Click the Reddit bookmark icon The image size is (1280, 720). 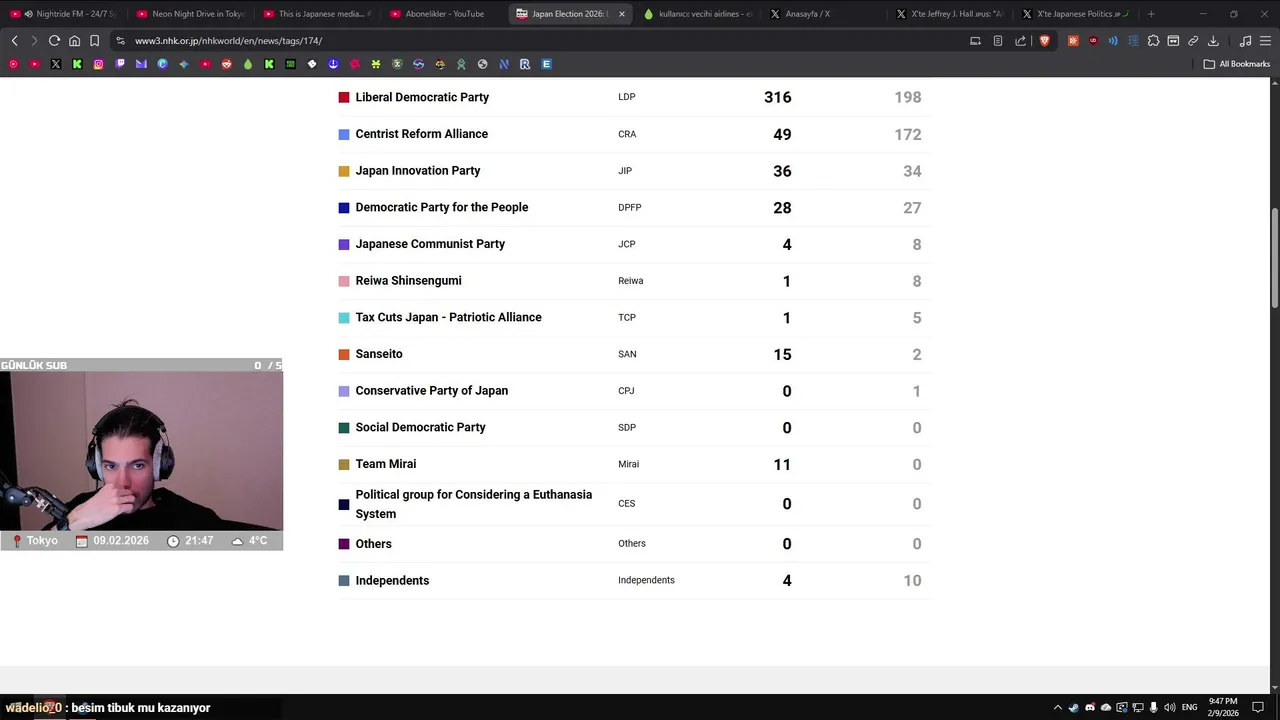coord(227,64)
